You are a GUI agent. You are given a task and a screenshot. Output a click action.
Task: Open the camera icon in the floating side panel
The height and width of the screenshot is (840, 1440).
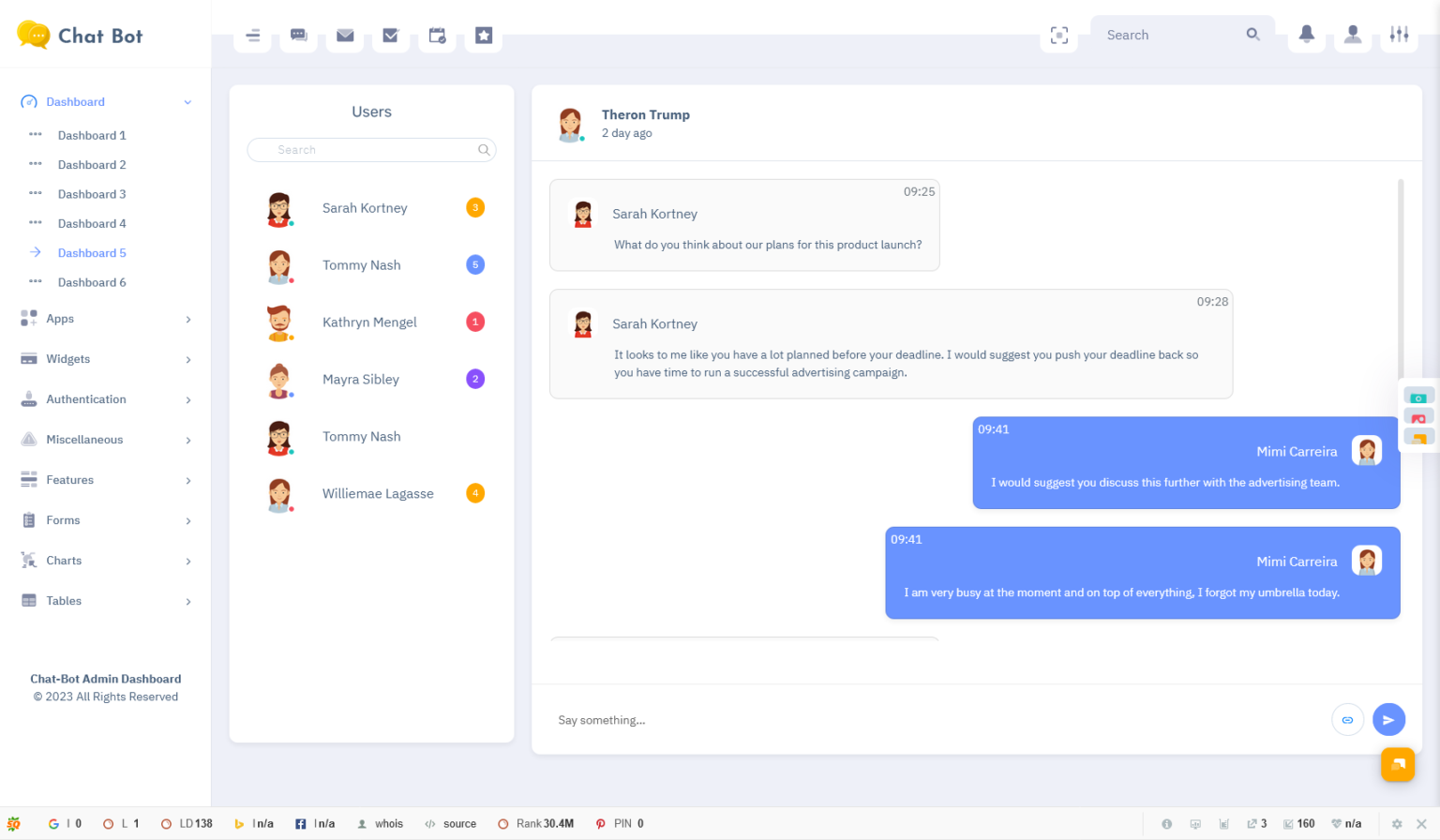tap(1418, 396)
